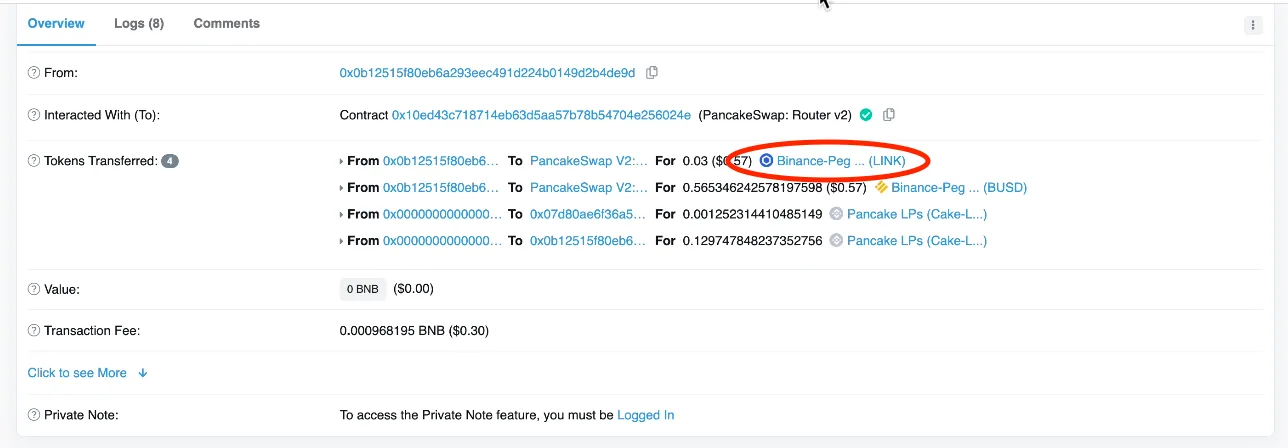
Task: Click the LINK token logo icon
Action: 767,161
